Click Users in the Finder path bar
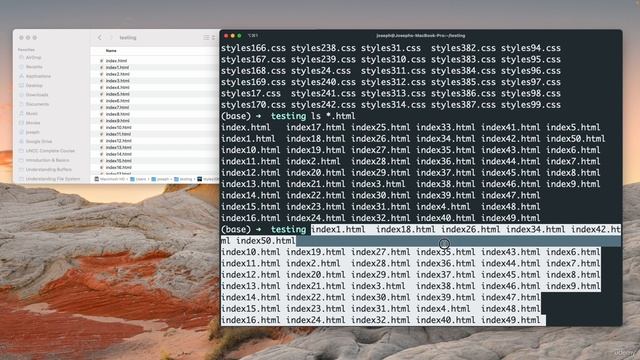The width and height of the screenshot is (640, 360). click(x=141, y=179)
